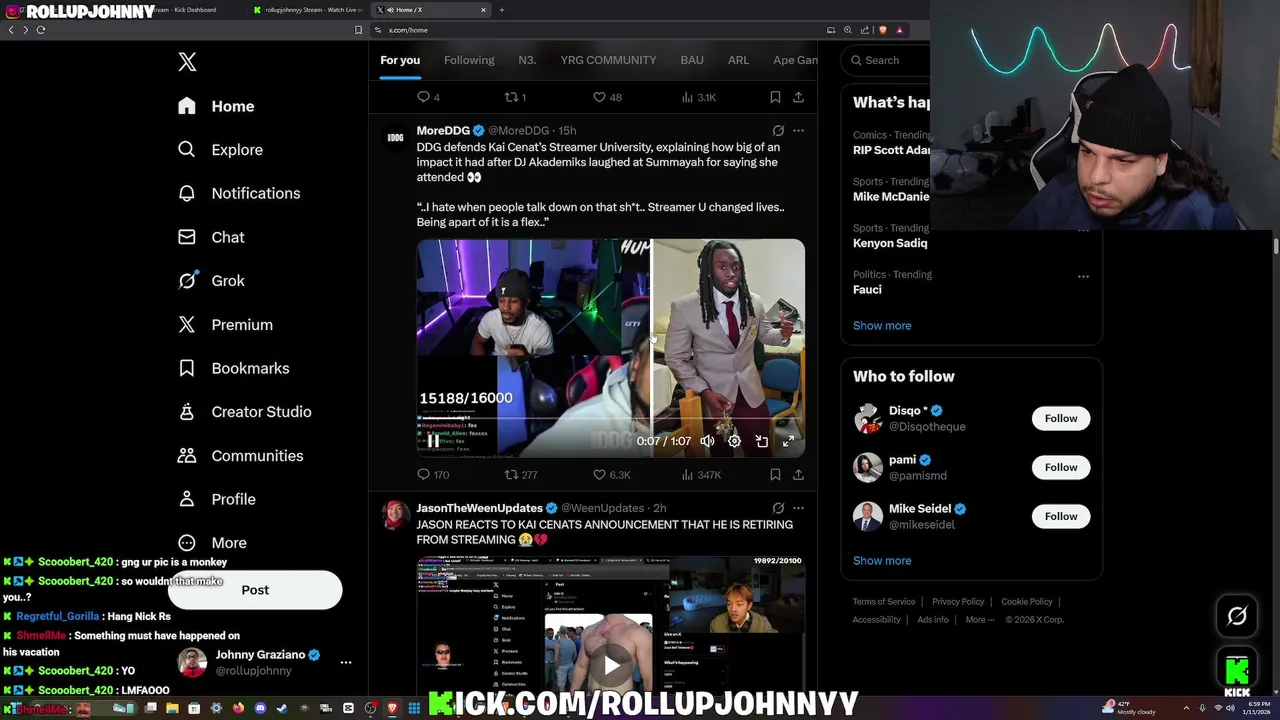Click the Post button
1280x720 pixels.
[255, 590]
